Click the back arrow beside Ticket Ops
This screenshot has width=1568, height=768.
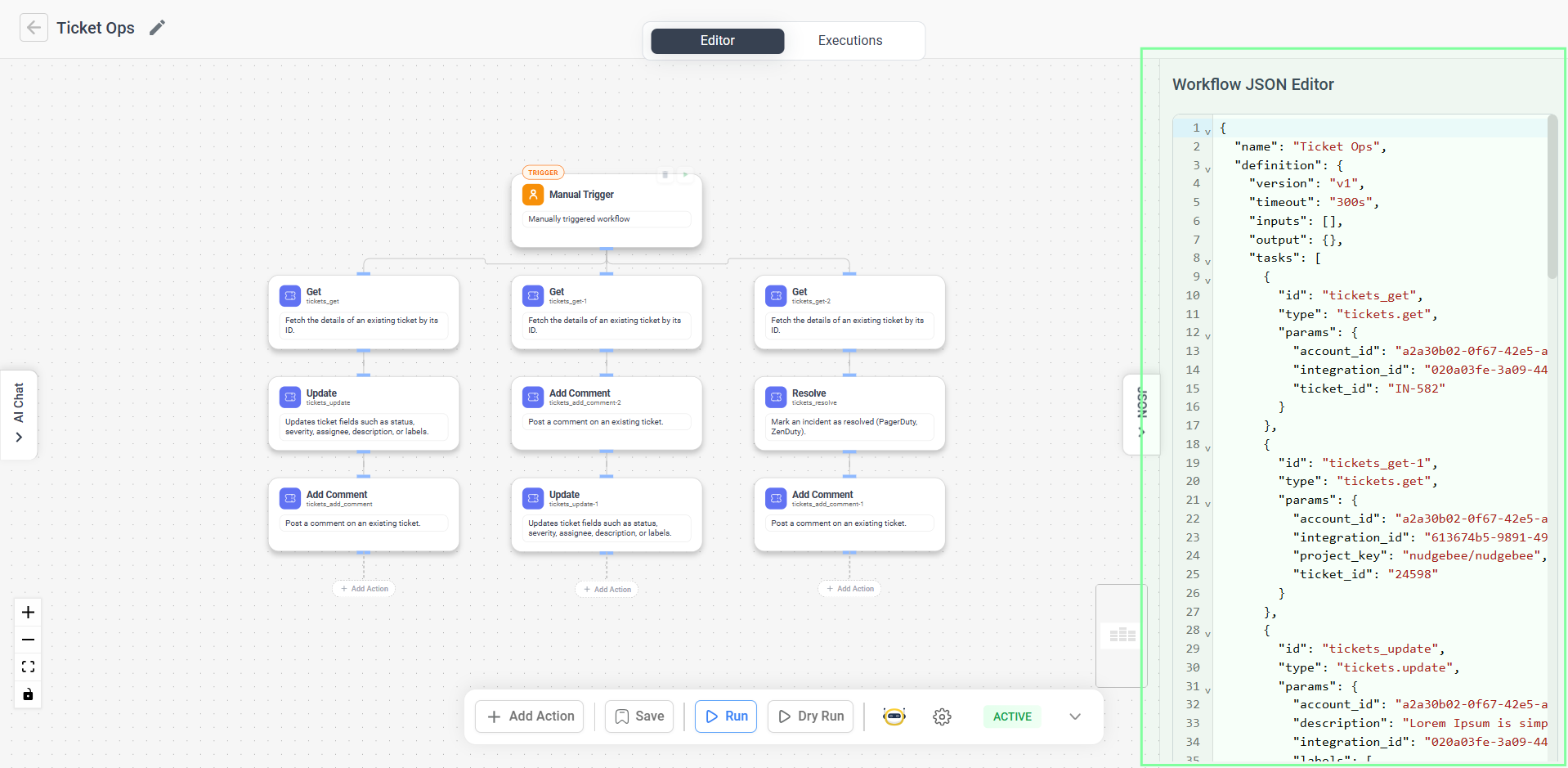coord(33,27)
